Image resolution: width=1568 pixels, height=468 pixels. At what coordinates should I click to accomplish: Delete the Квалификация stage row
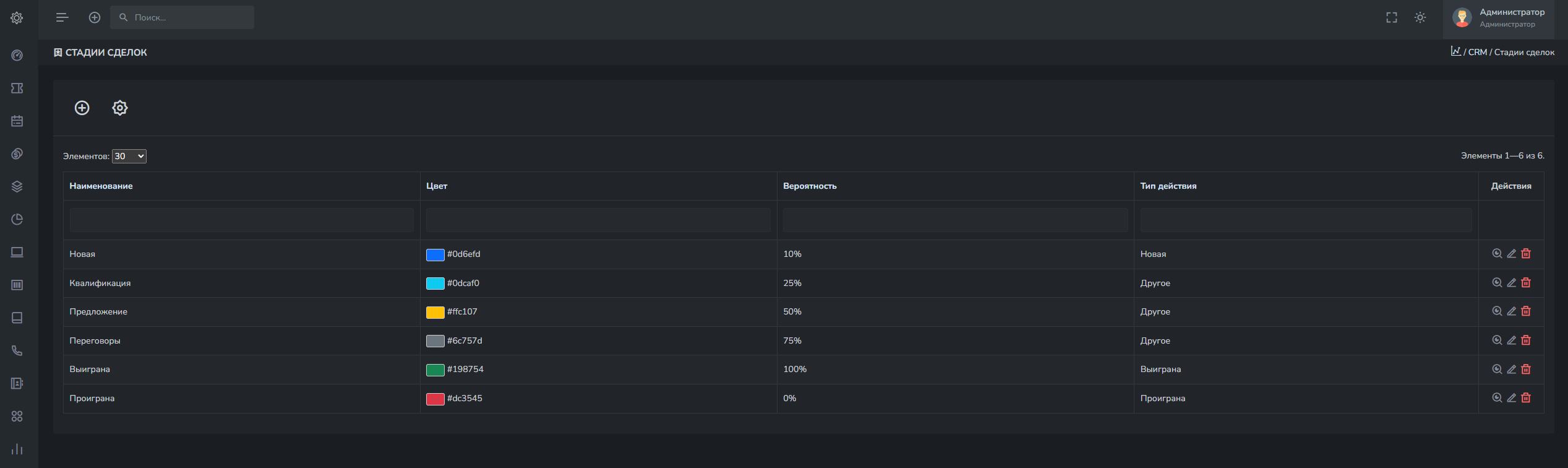1526,283
